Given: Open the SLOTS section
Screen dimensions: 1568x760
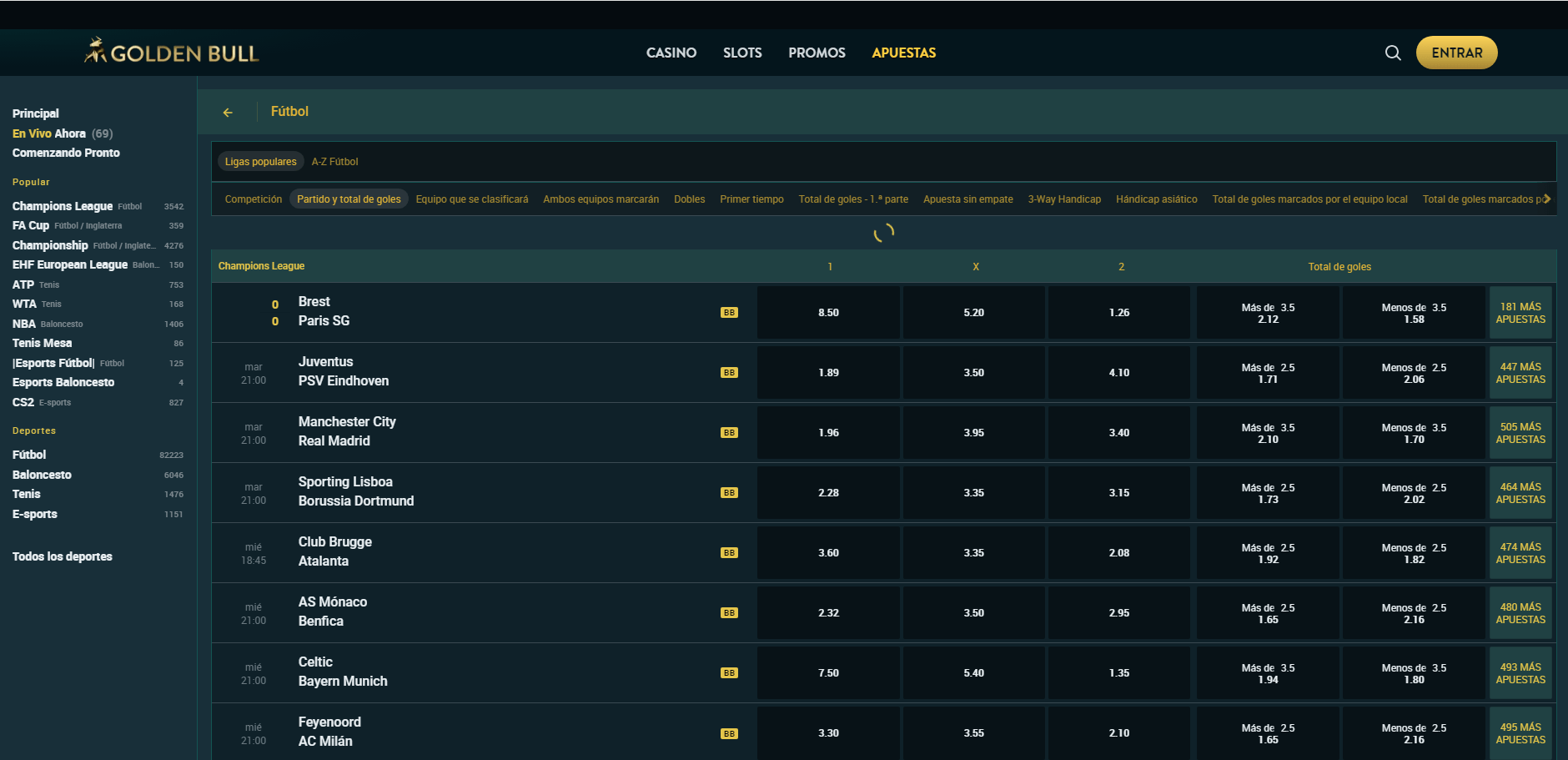Looking at the screenshot, I should click(x=742, y=53).
